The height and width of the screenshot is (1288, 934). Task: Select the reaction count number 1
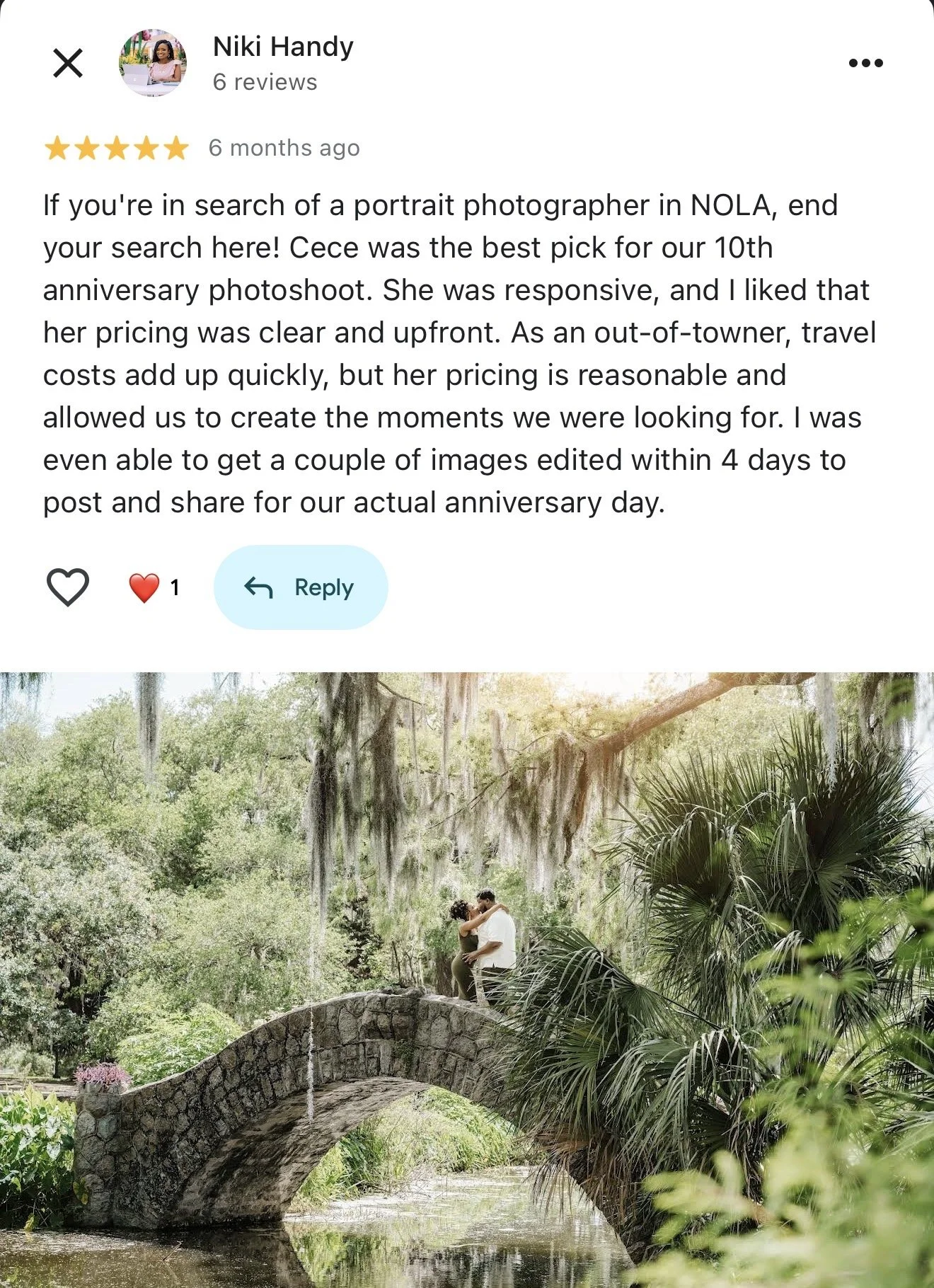(175, 587)
